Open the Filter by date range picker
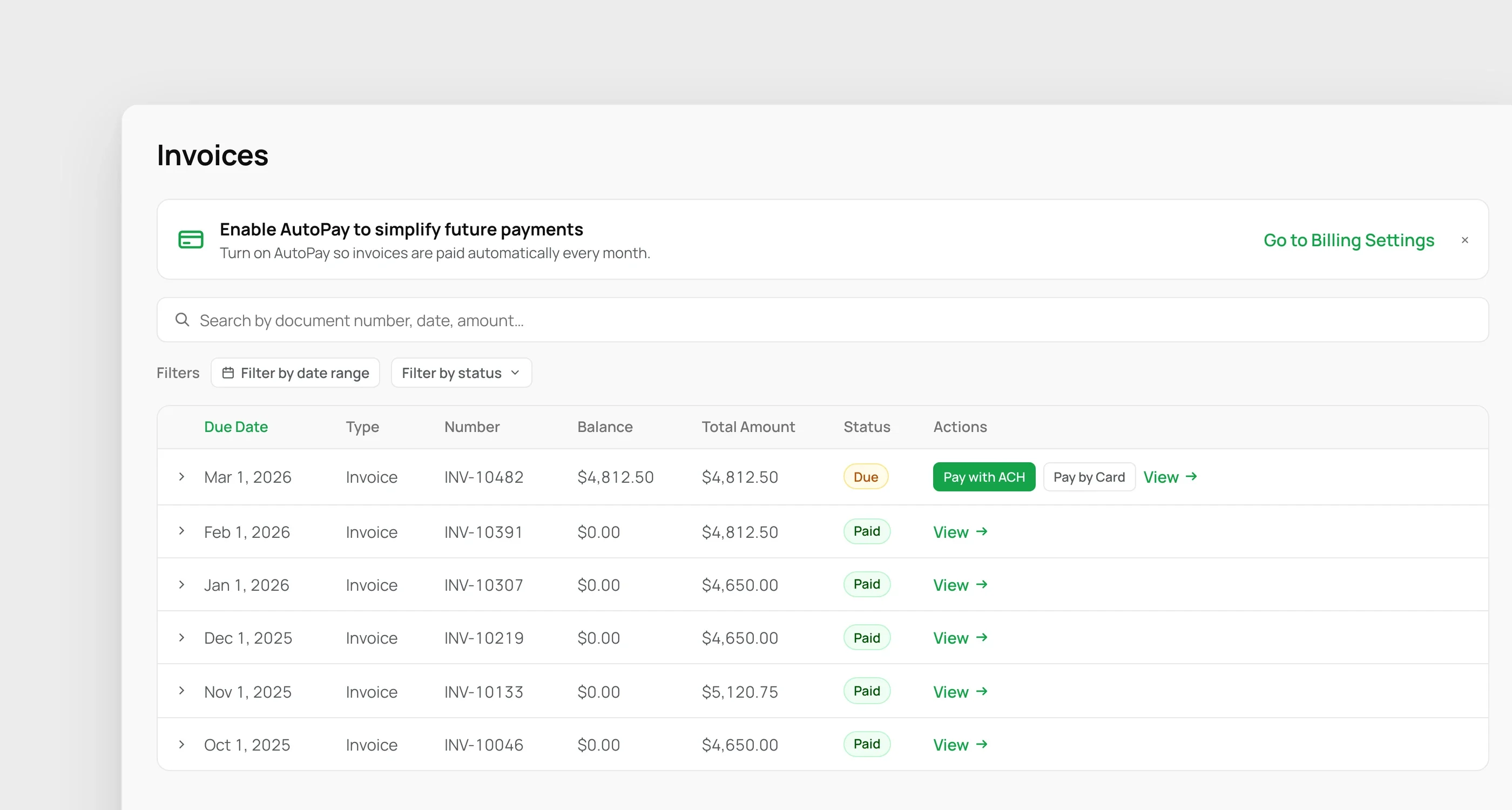 coord(295,373)
